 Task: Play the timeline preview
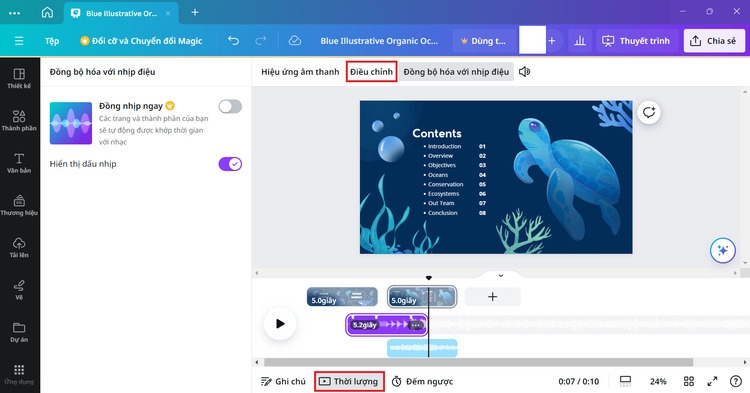(x=280, y=324)
